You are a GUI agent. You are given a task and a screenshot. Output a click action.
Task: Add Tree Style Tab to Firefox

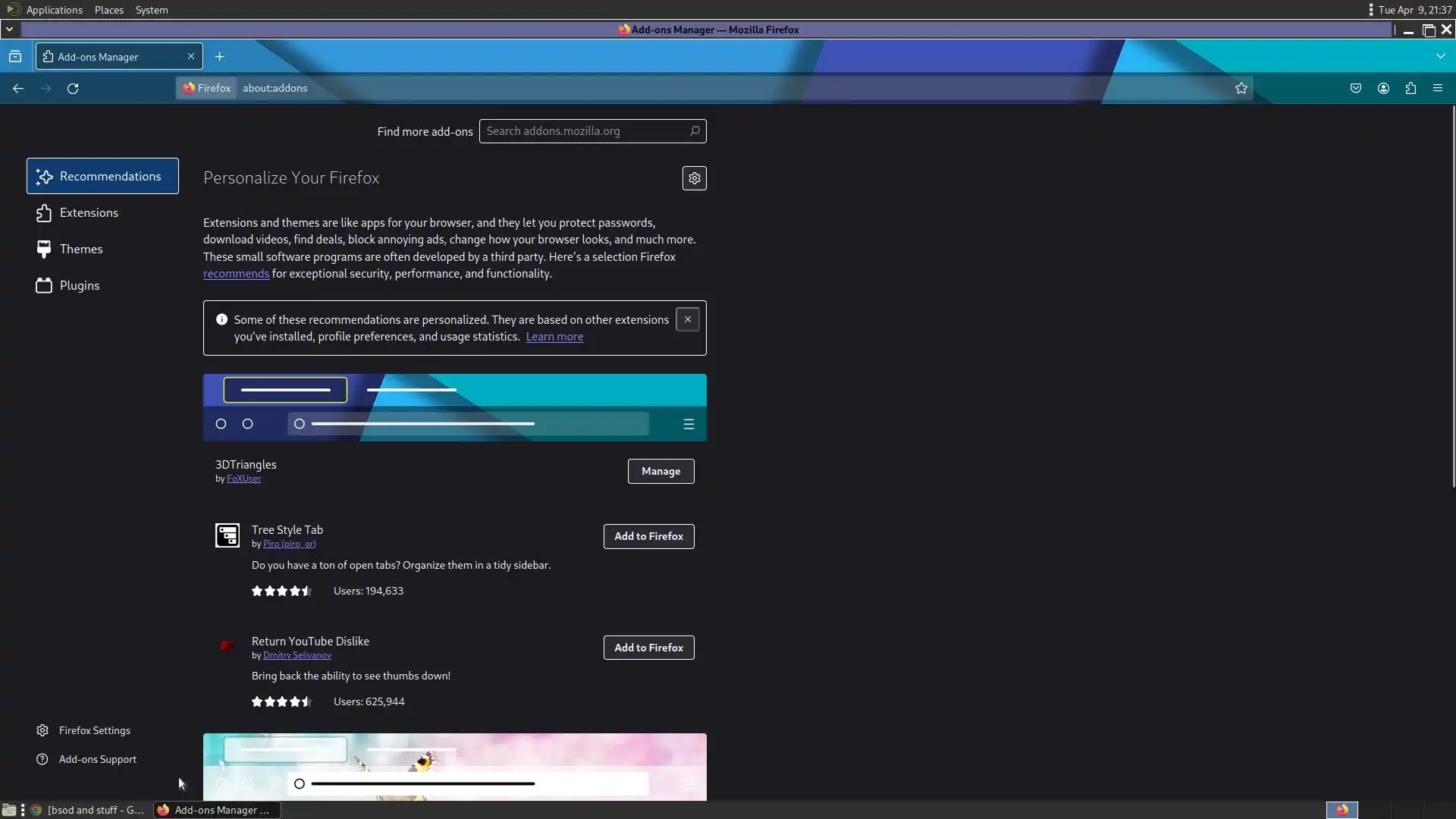pyautogui.click(x=648, y=536)
